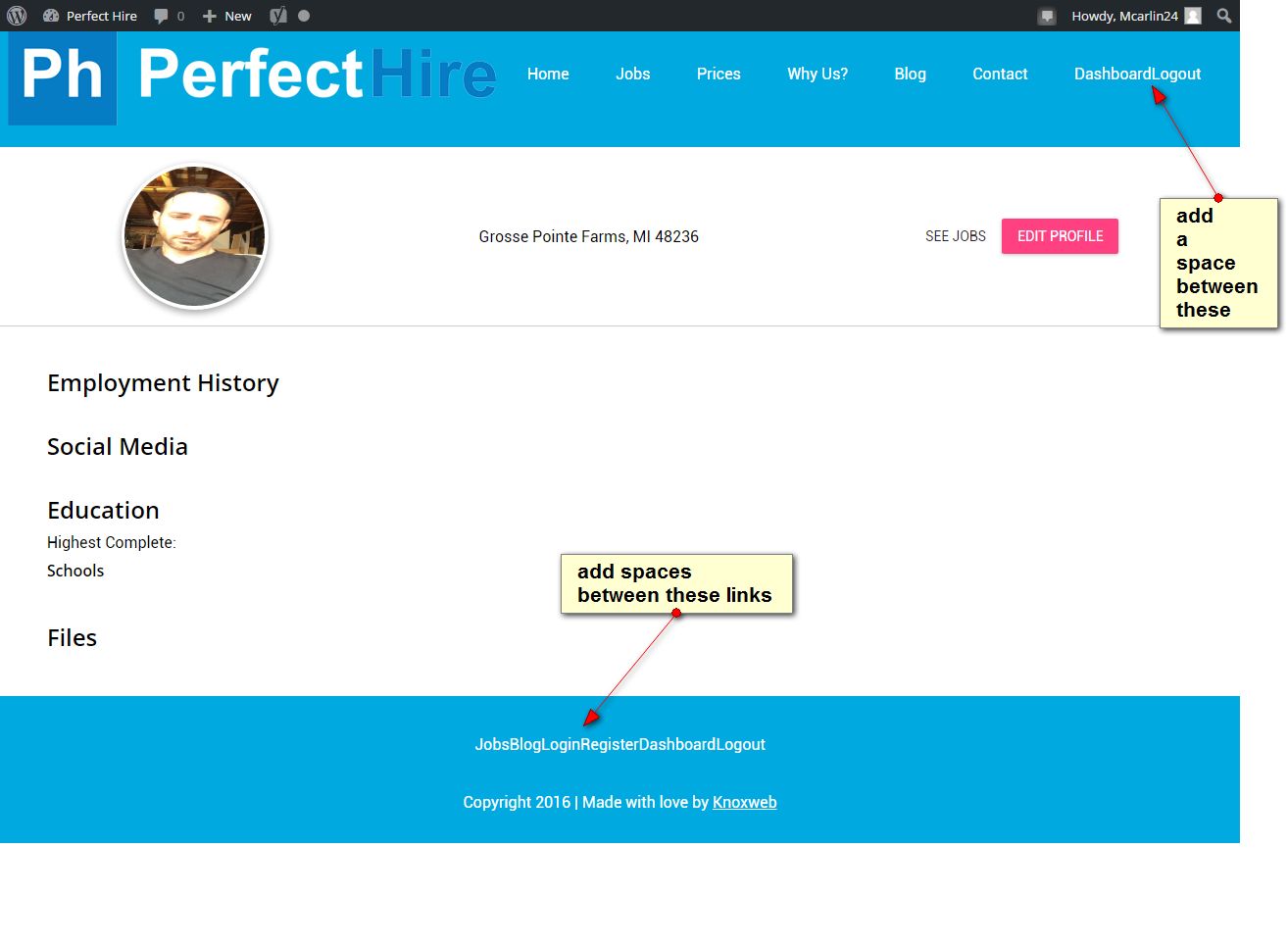Click the Logout link in the footer
The image size is (1288, 947).
click(x=741, y=744)
